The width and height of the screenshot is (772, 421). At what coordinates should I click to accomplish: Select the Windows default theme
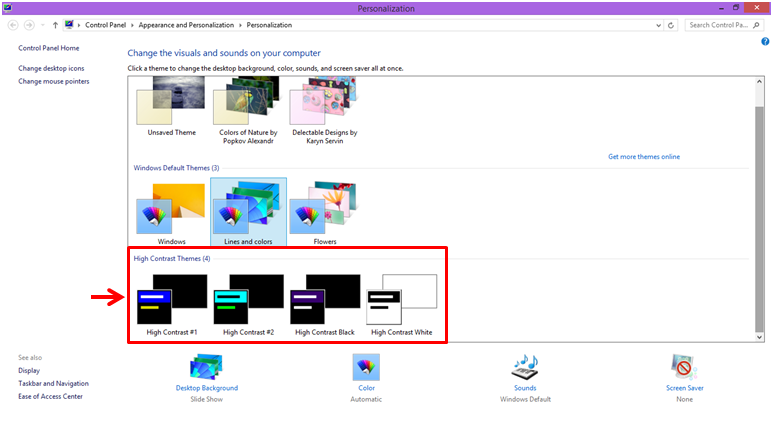click(171, 213)
